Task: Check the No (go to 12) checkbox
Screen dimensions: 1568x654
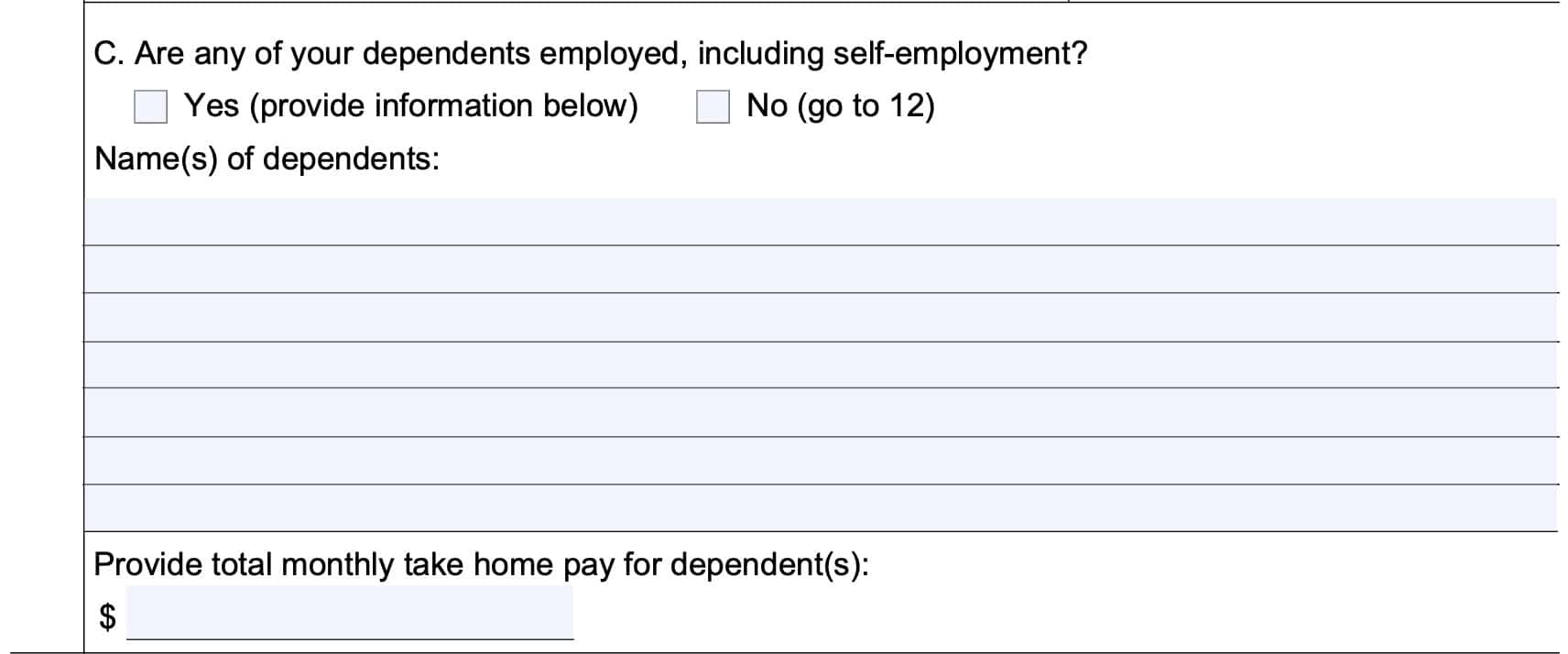Action: [x=713, y=106]
